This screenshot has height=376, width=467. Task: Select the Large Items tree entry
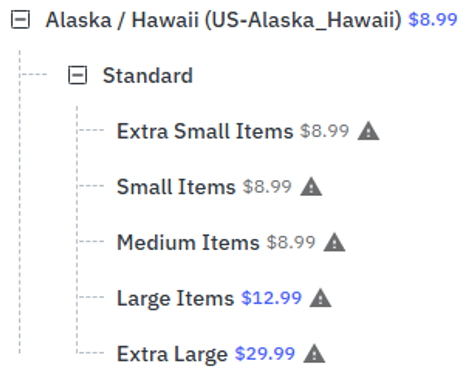(175, 298)
